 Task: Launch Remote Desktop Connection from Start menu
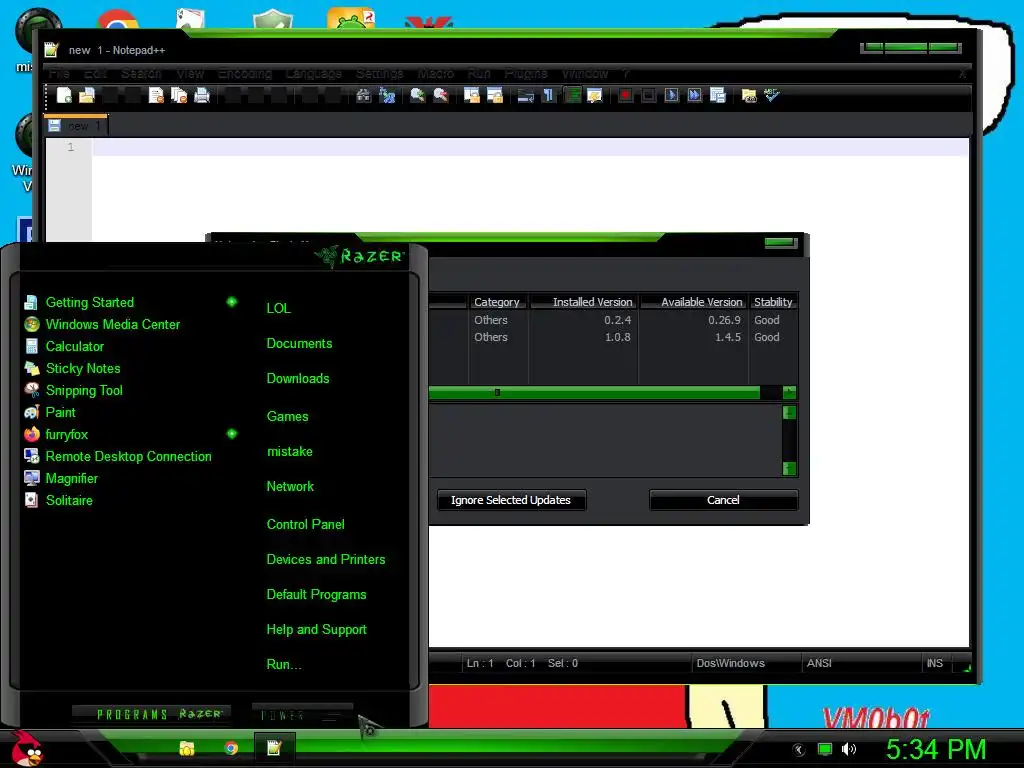(x=118, y=456)
